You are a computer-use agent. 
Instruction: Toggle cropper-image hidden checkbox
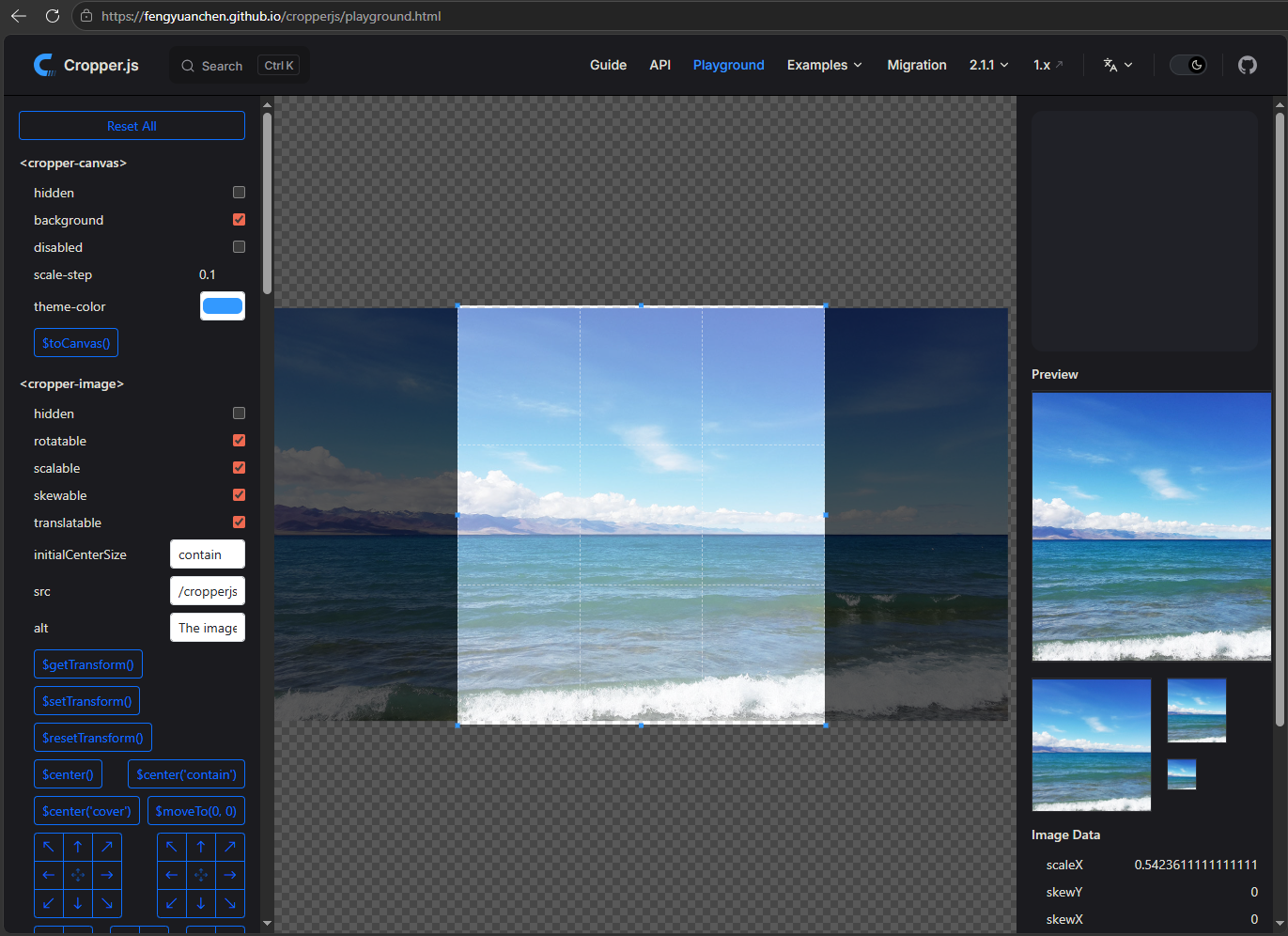tap(239, 413)
